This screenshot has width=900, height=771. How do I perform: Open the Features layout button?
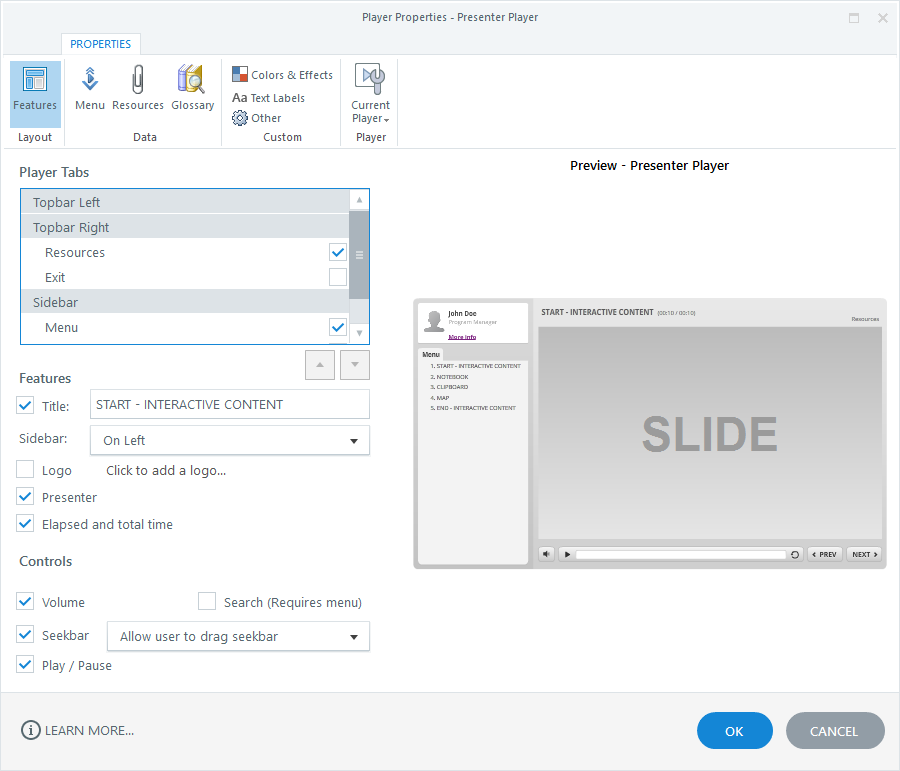[35, 94]
